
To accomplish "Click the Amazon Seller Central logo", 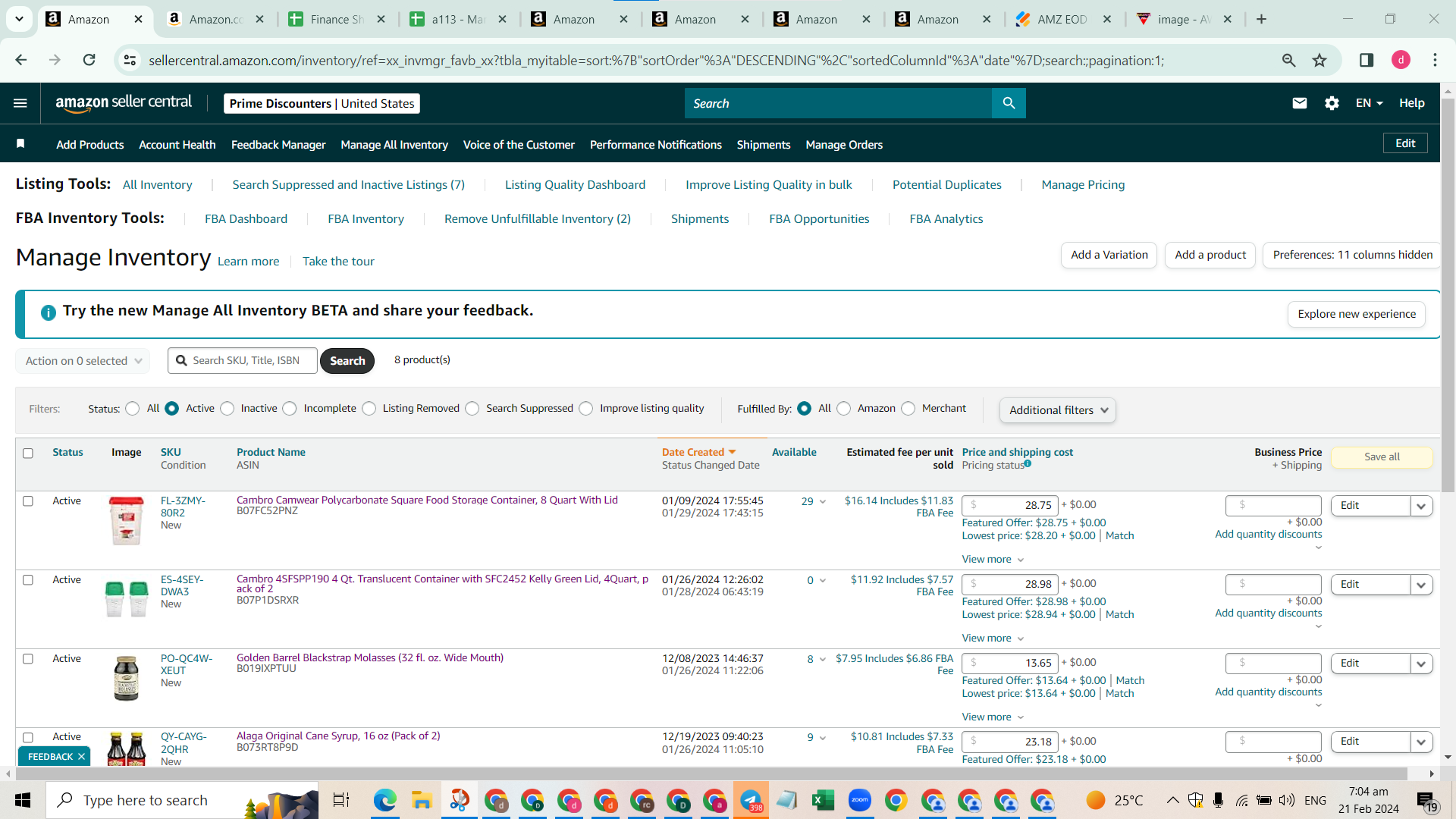I will (124, 103).
